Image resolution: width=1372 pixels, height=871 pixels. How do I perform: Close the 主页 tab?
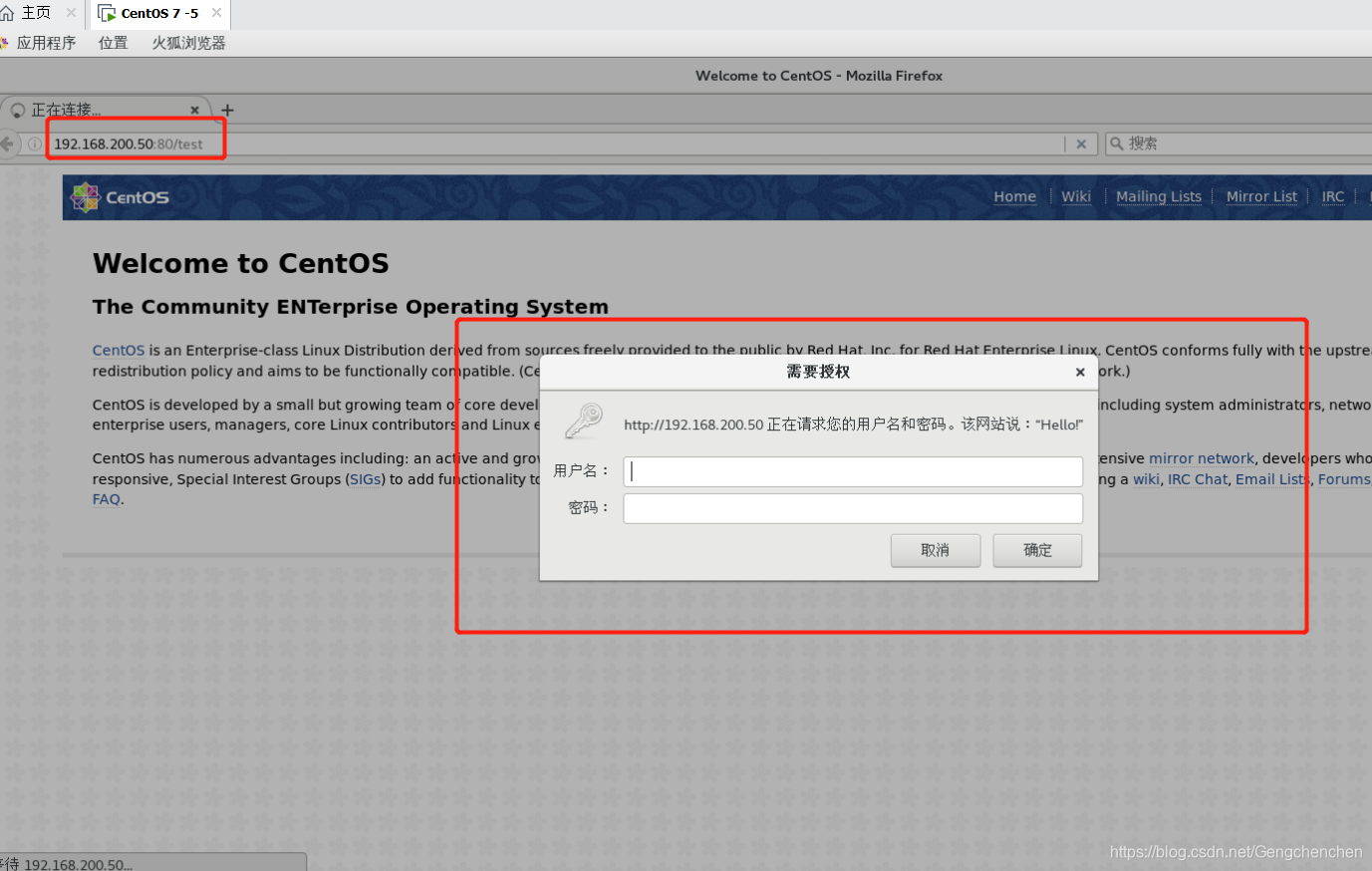pyautogui.click(x=71, y=13)
